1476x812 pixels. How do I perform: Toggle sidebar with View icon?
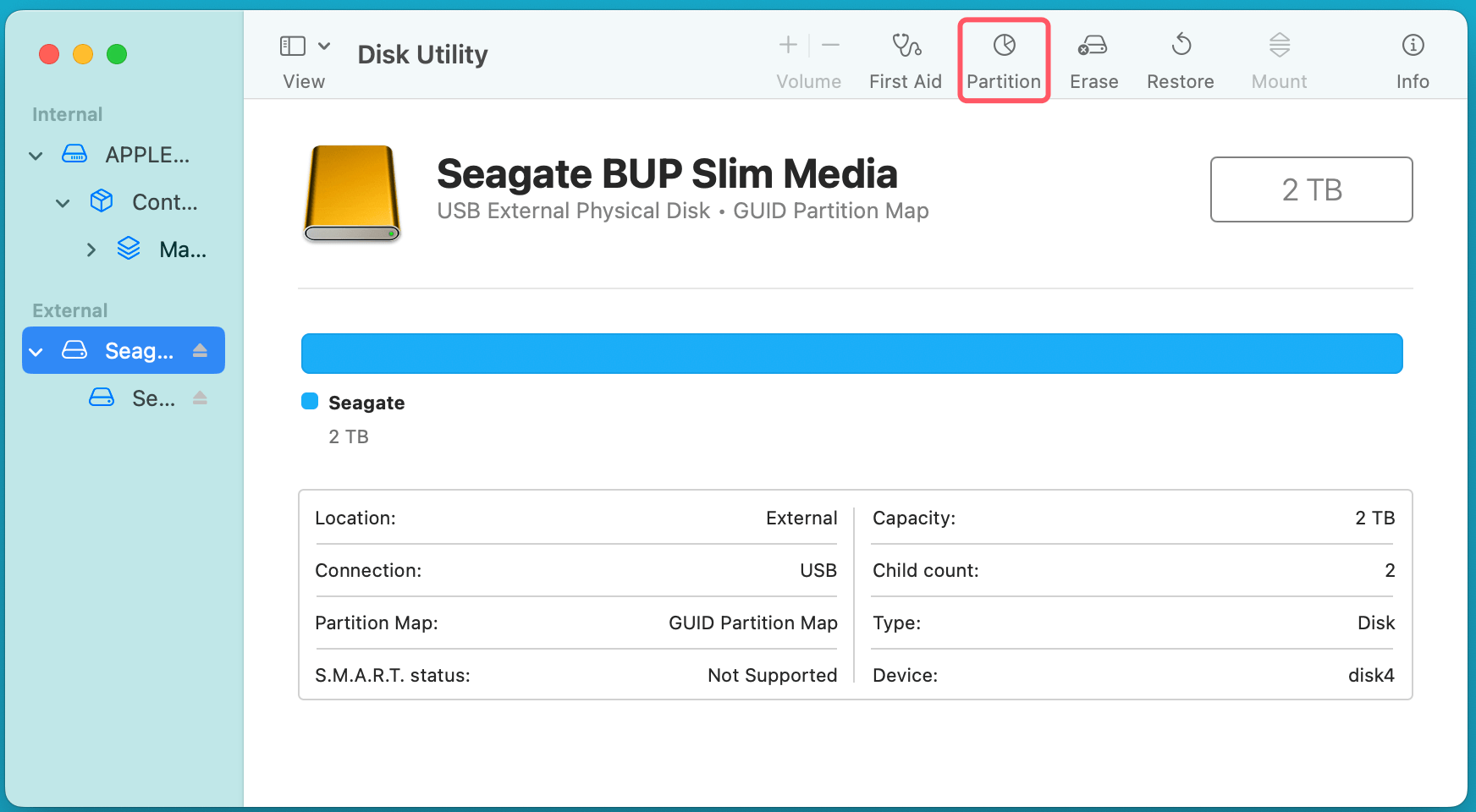tap(293, 46)
